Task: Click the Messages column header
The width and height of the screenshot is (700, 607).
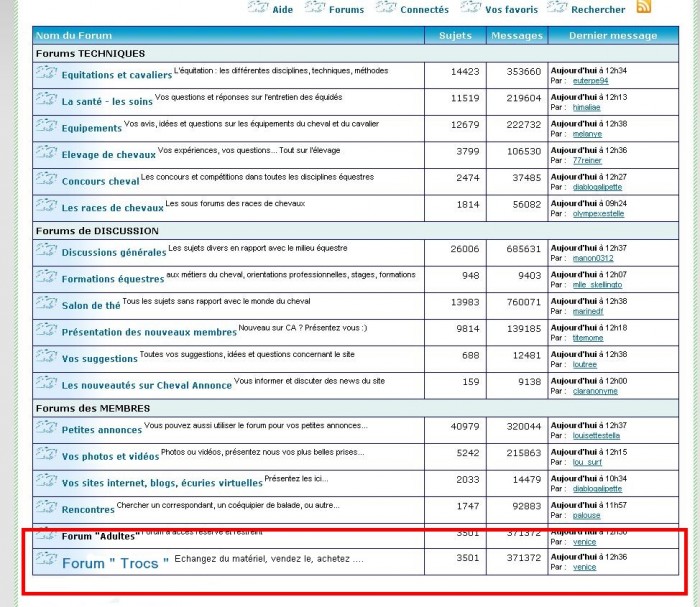Action: (517, 35)
